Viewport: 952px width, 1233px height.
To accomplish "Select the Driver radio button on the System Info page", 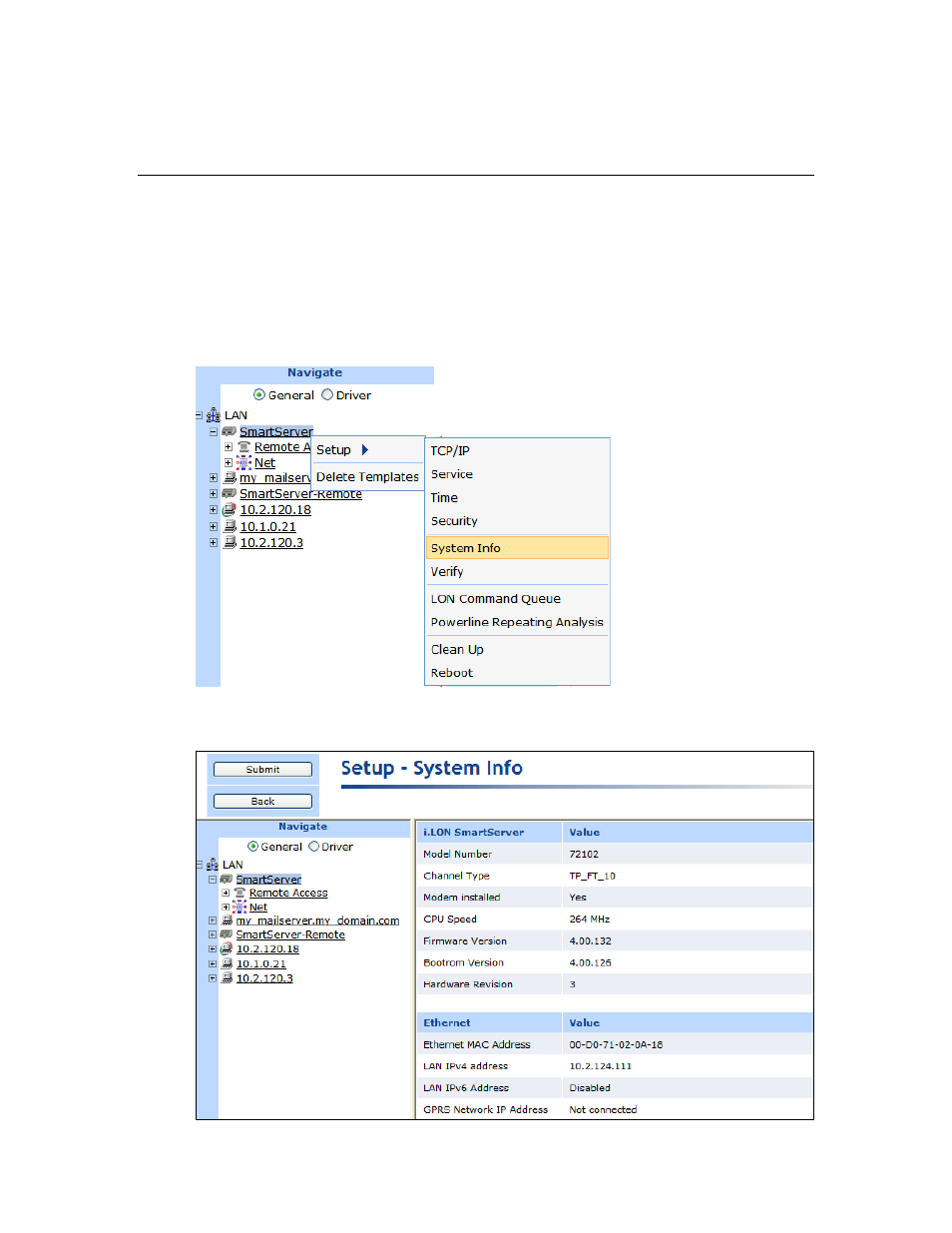I will coord(314,847).
